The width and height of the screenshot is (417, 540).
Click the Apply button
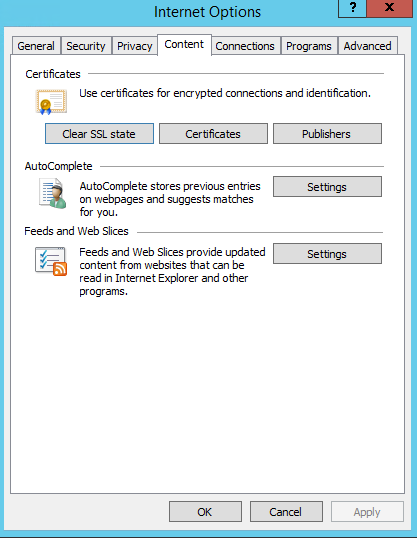pyautogui.click(x=367, y=512)
